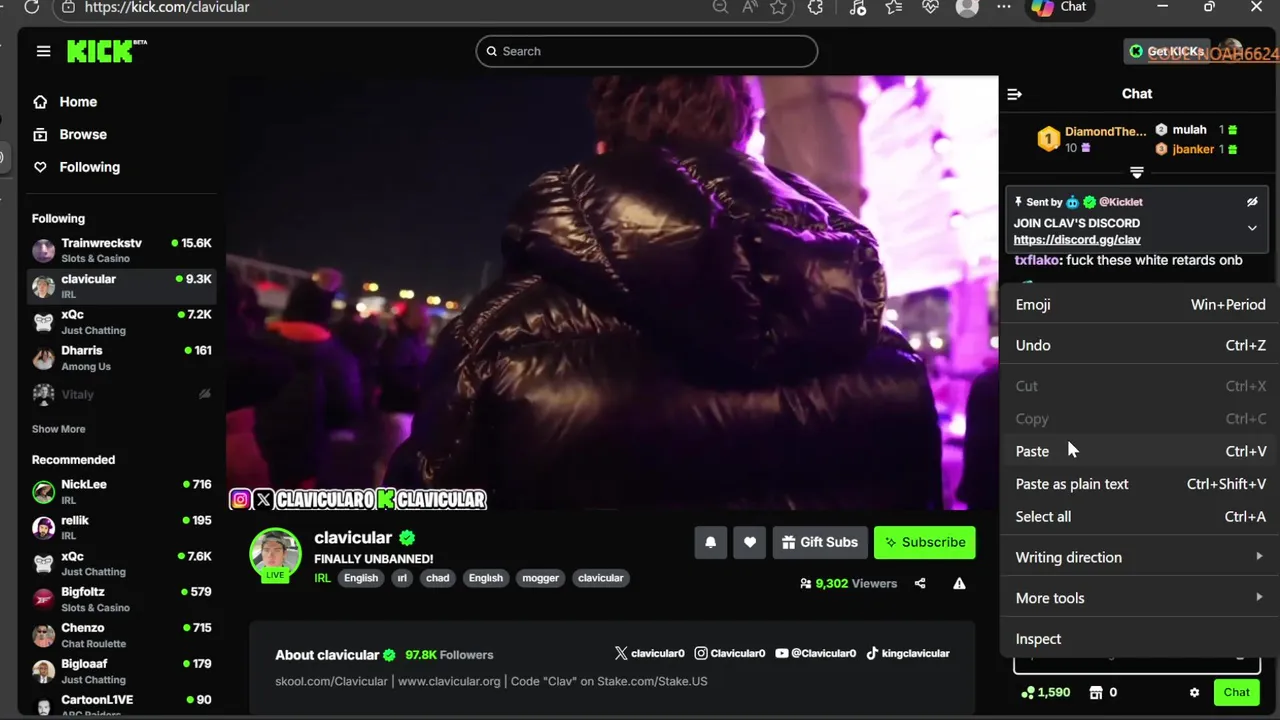Click browser zoom-out magnifier icon
This screenshot has height=720, width=1280.
coord(720,7)
